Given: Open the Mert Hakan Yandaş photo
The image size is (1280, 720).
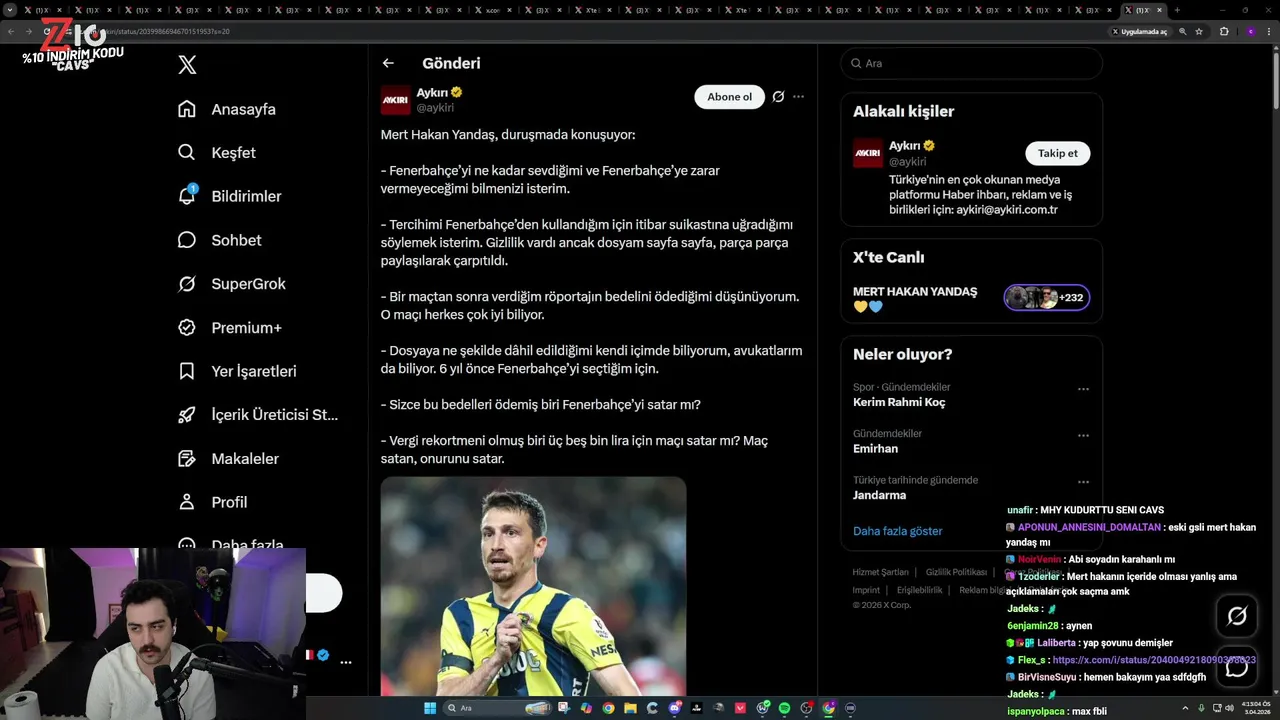Looking at the screenshot, I should 533,586.
